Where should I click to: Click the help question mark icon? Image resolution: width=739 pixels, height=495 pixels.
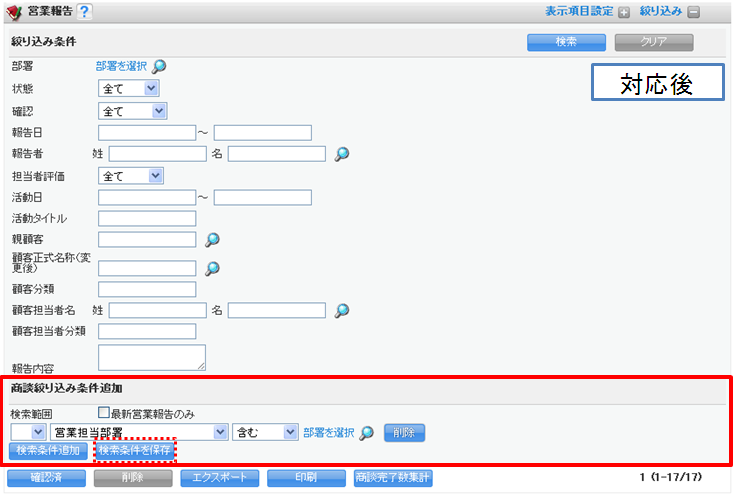tap(98, 12)
